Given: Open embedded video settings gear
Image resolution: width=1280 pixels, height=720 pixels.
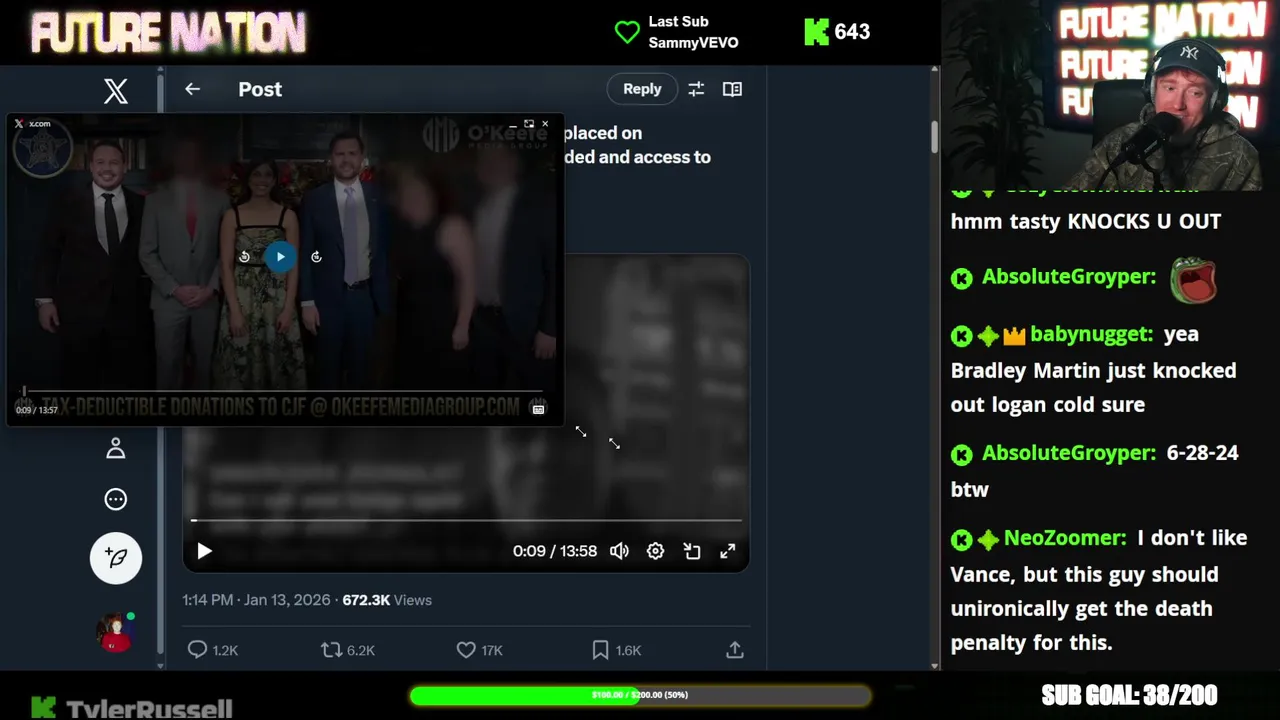Looking at the screenshot, I should [x=655, y=551].
